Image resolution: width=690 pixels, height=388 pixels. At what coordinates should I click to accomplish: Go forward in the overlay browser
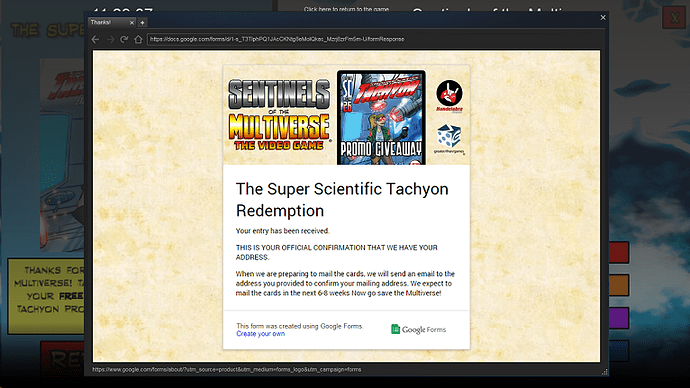[x=110, y=39]
